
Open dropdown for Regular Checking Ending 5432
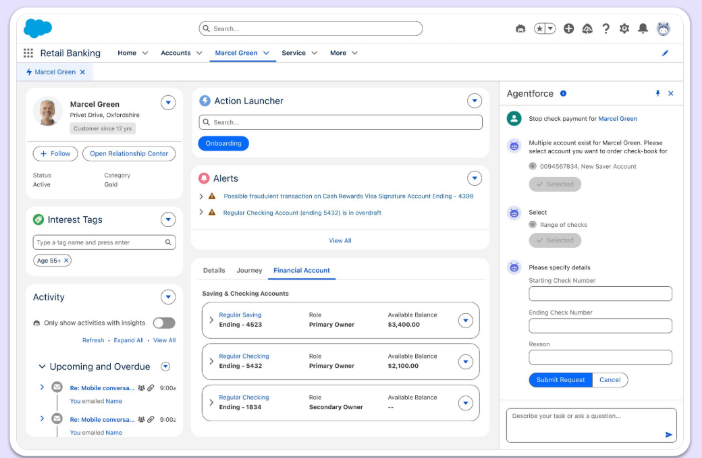[466, 361]
